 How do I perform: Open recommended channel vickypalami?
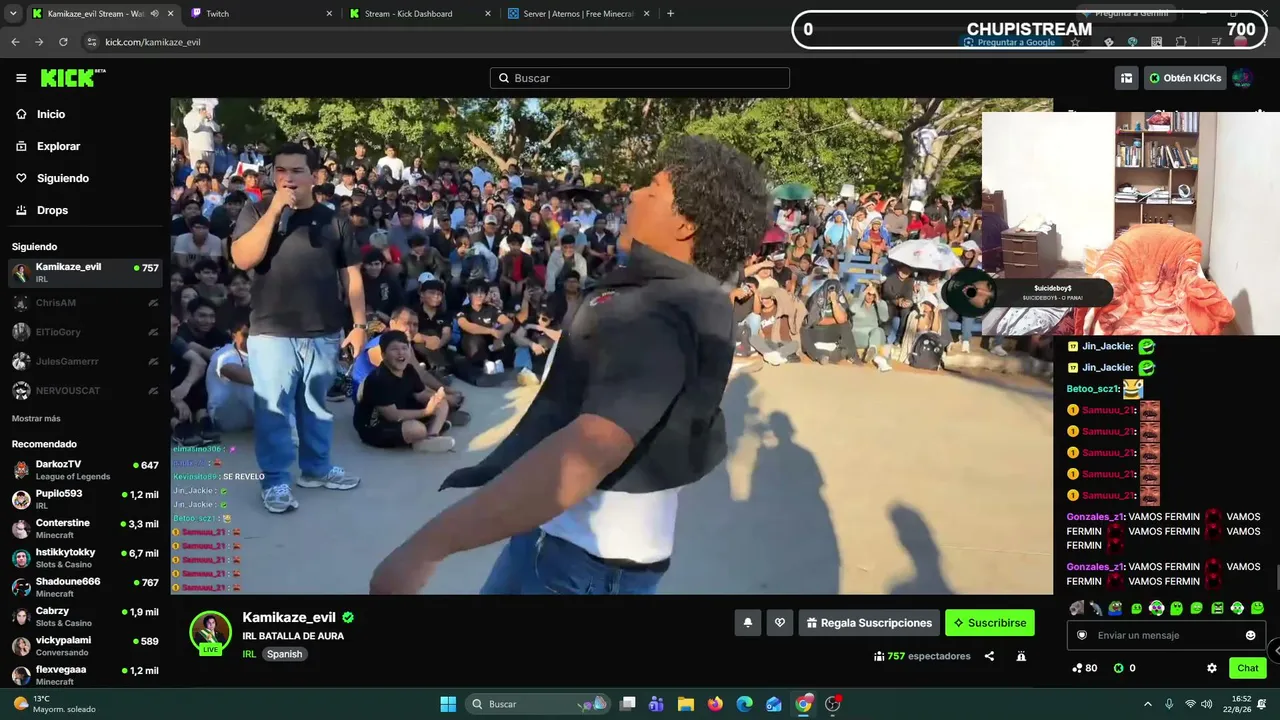click(x=85, y=646)
